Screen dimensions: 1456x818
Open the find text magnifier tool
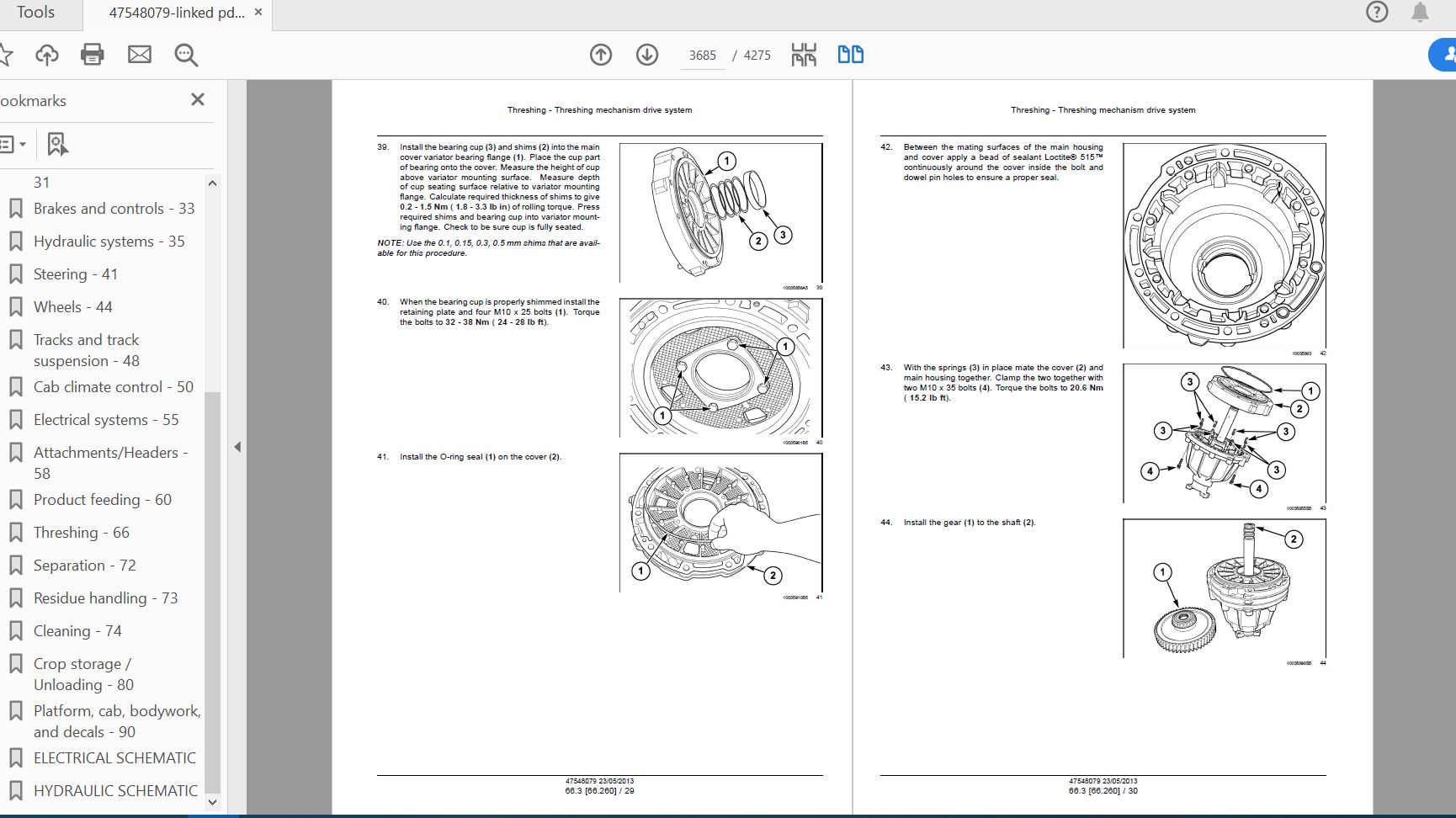point(186,56)
